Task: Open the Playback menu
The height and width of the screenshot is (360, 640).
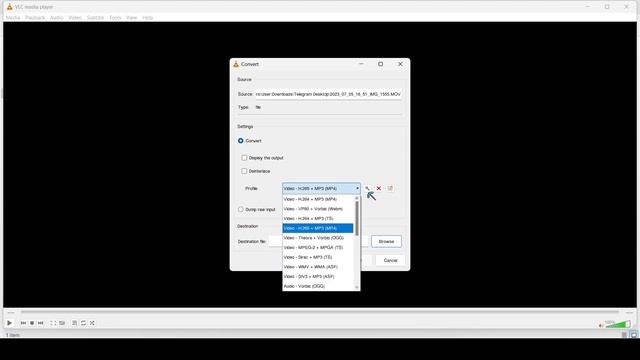Action: 35,18
